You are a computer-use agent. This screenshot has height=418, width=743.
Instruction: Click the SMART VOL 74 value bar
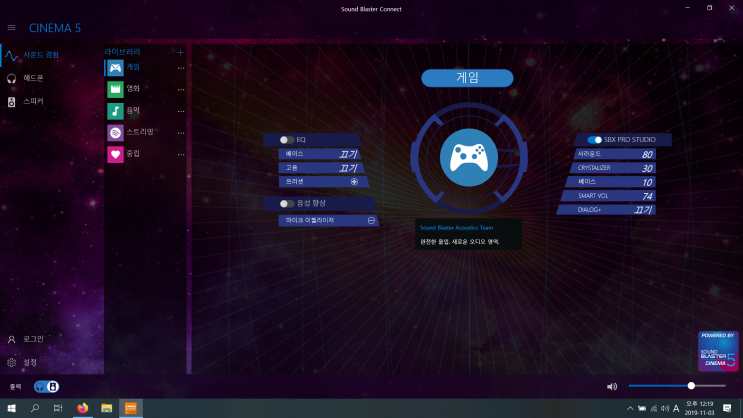click(608, 196)
